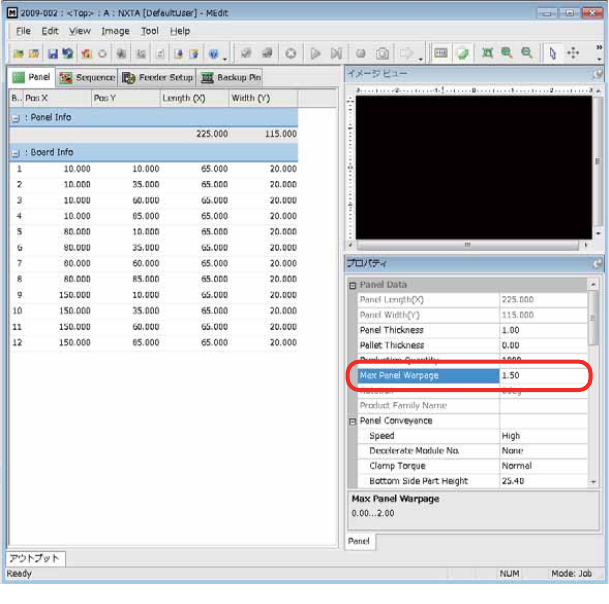The image size is (609, 604).
Task: Select the four-way move pan tool
Action: 573,53
